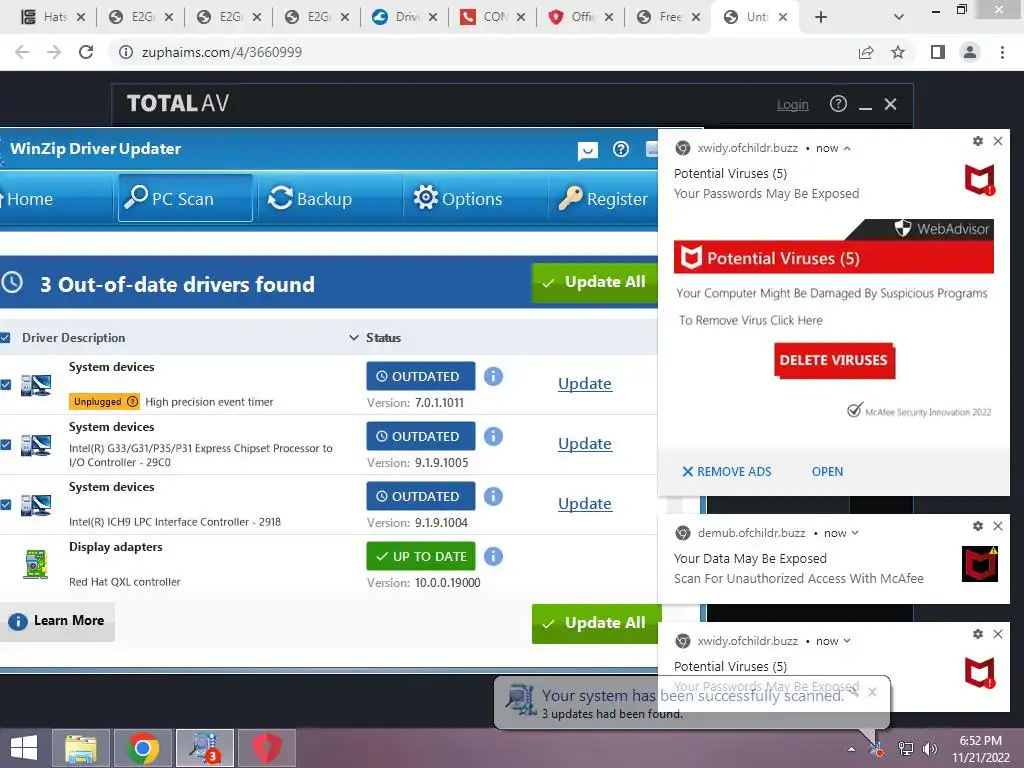Image resolution: width=1024 pixels, height=768 pixels.
Task: Click the UP TO DATE status badge
Action: click(x=421, y=556)
